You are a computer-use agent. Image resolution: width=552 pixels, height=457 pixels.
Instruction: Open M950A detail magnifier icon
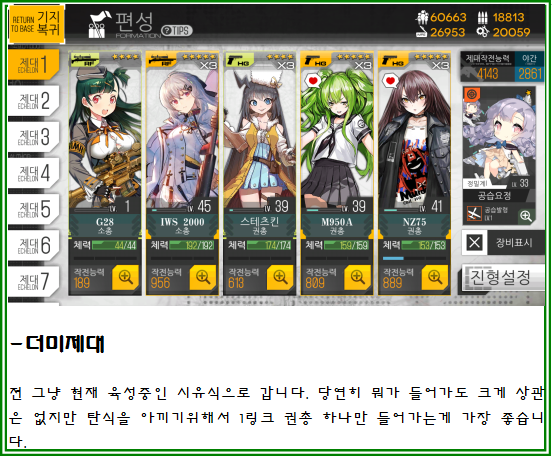point(357,277)
